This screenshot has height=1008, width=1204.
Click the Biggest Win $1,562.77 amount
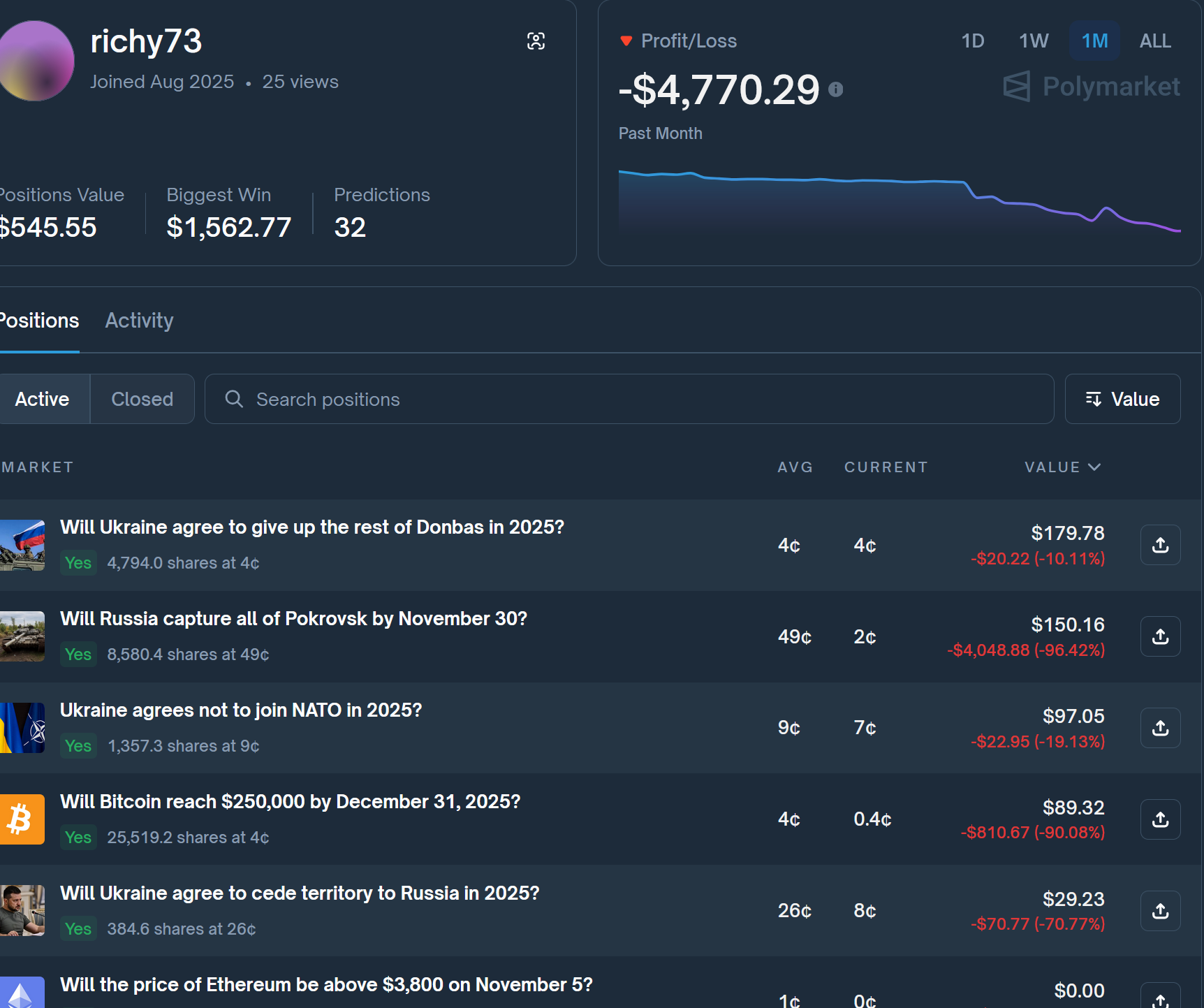[229, 228]
